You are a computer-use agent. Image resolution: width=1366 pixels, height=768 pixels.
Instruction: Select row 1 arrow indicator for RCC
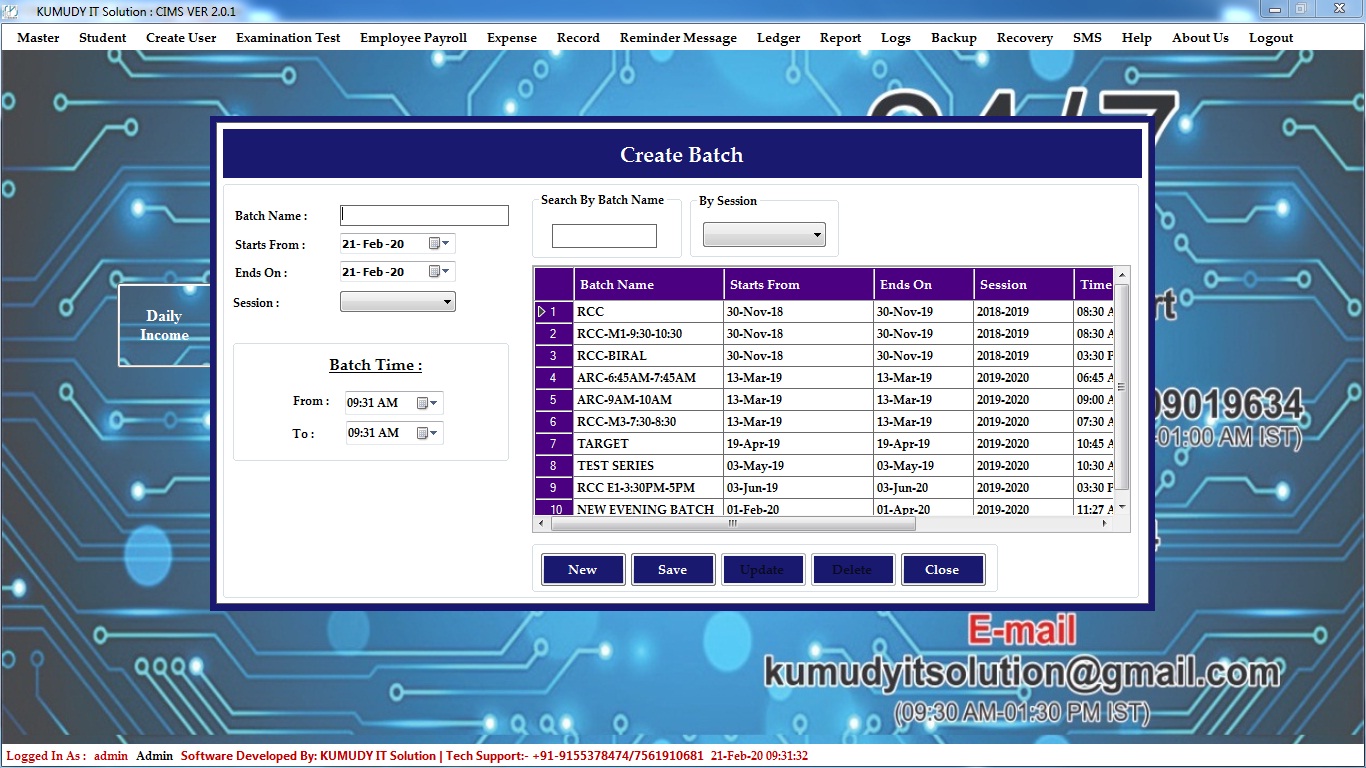(x=543, y=312)
